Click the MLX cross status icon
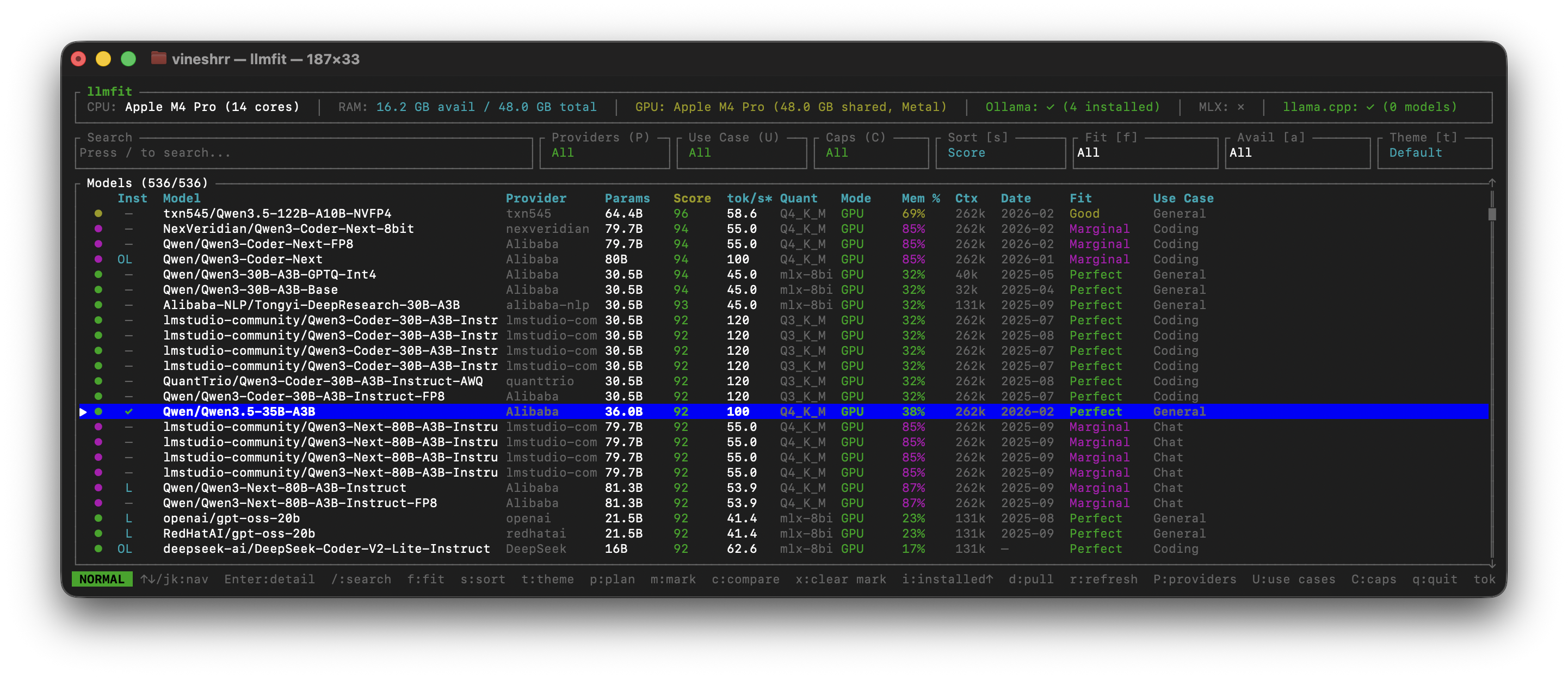 pos(1240,107)
